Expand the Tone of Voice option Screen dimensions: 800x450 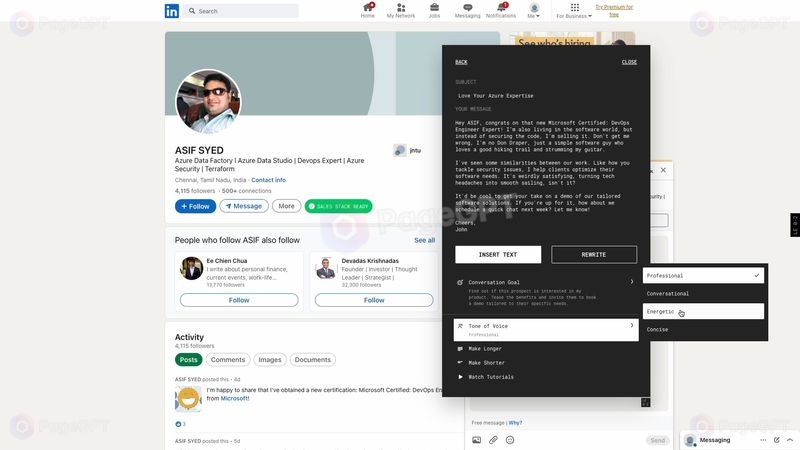click(545, 330)
